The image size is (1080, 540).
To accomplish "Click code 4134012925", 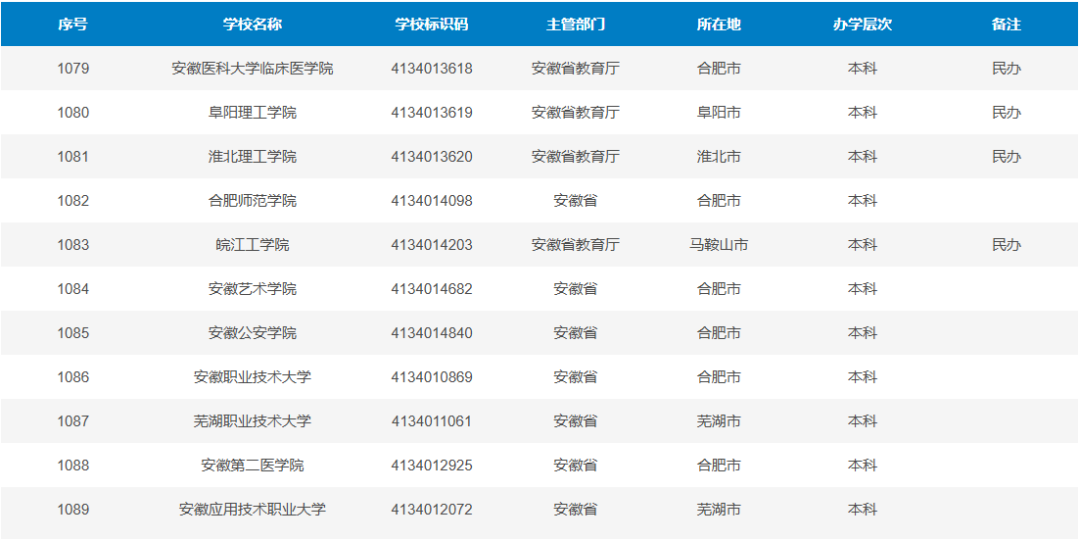I will (x=431, y=465).
